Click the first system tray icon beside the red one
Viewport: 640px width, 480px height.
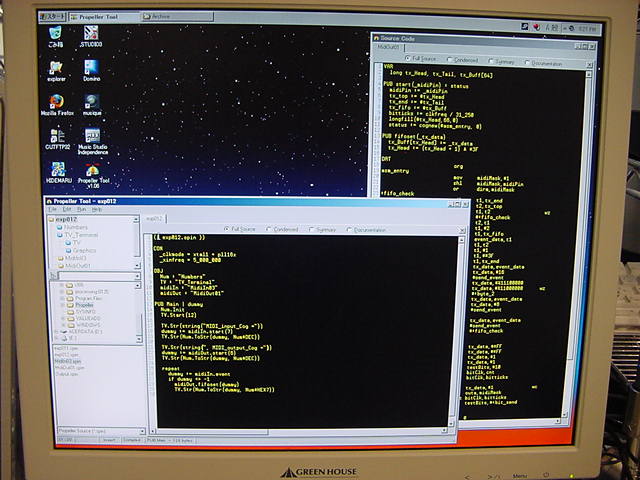pos(525,27)
